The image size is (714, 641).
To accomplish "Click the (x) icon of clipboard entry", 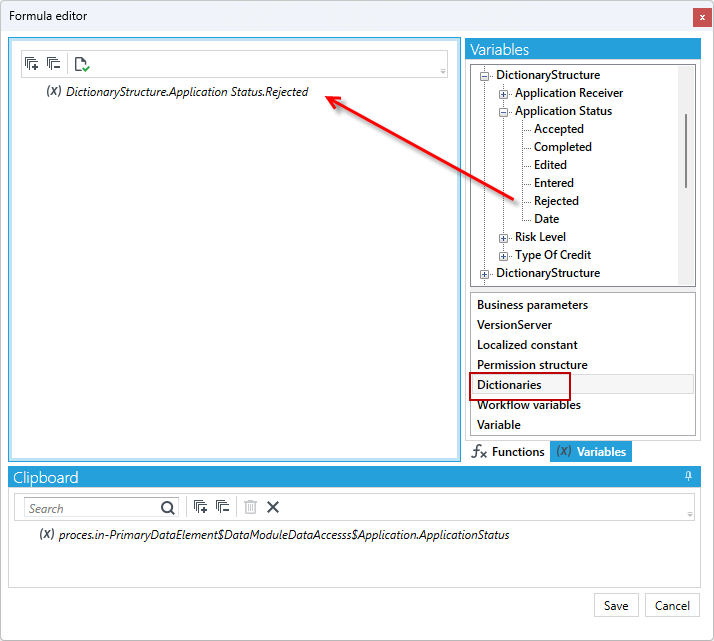I will [47, 534].
